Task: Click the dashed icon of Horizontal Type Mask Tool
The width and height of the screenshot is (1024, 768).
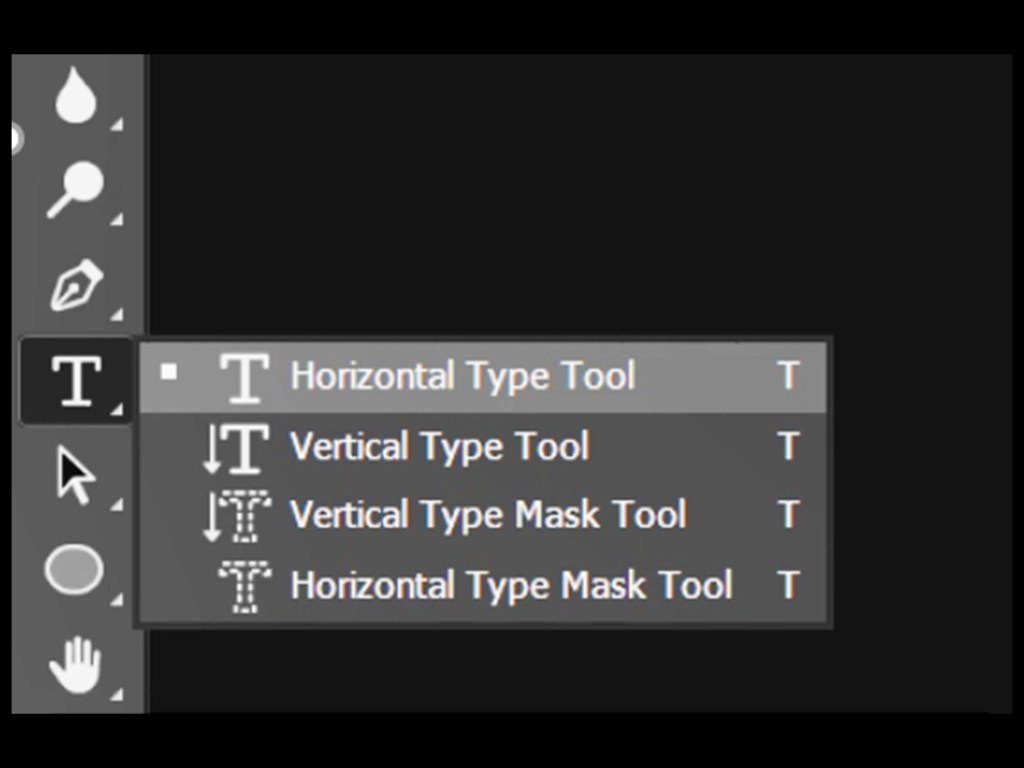Action: coord(244,586)
